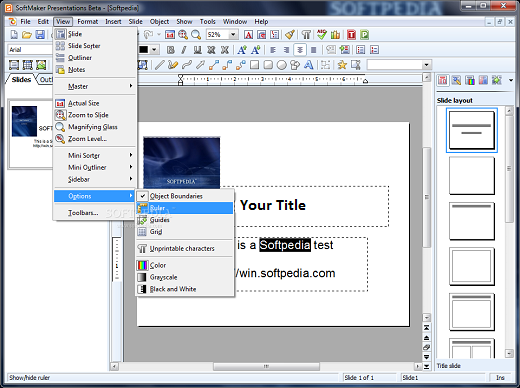
Task: Click the Open folder icon
Action: (x=27, y=34)
